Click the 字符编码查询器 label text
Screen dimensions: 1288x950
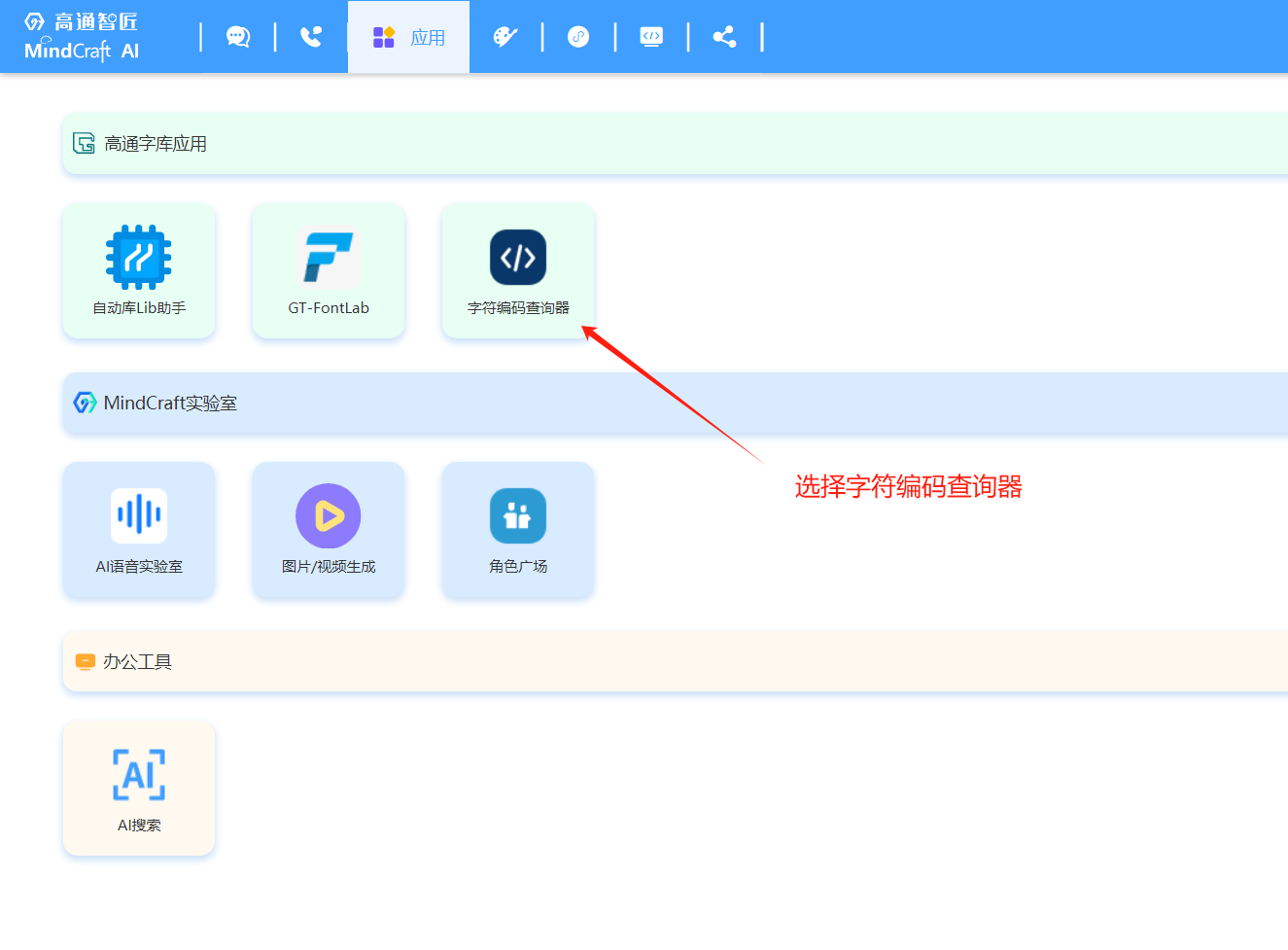(x=518, y=308)
